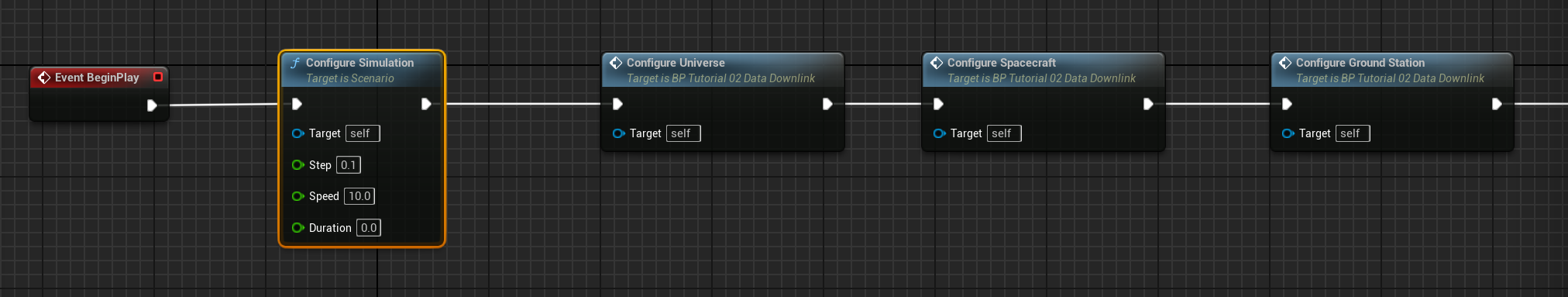Click Target pin on Configure Spacecraft node
Viewport: 1568px width, 297px height.
click(940, 133)
